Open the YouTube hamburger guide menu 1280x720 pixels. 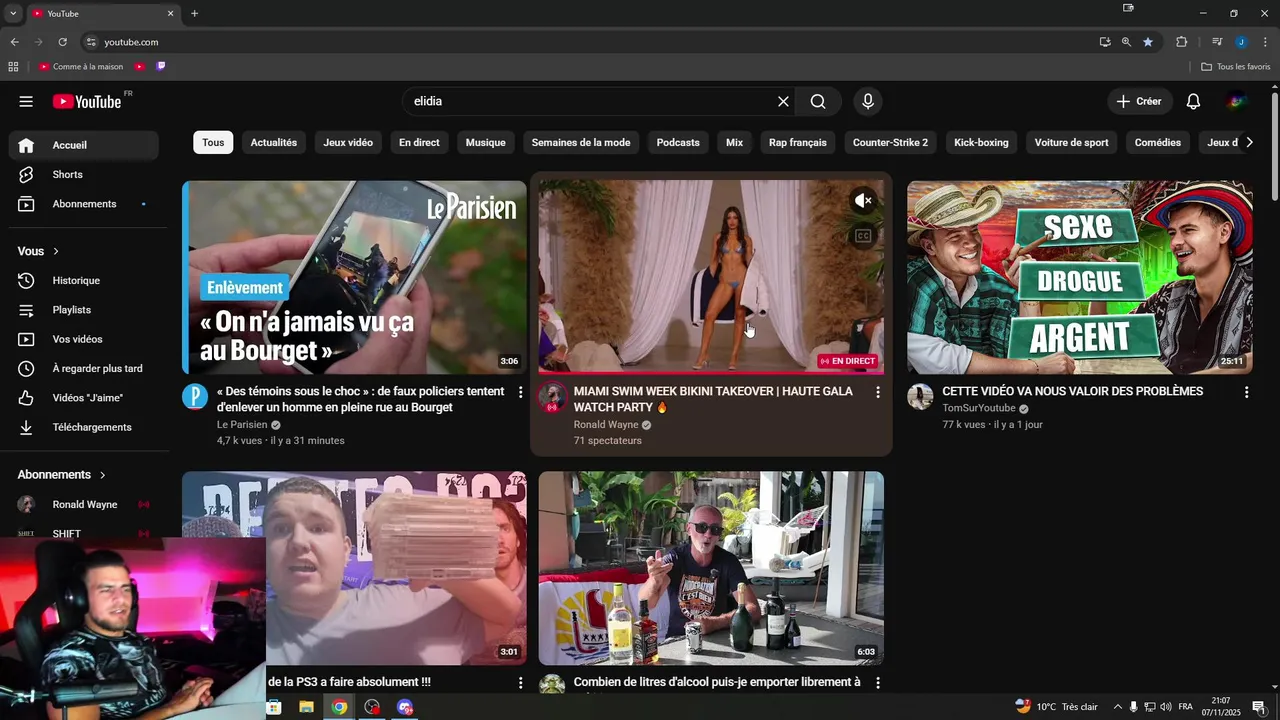tap(26, 101)
